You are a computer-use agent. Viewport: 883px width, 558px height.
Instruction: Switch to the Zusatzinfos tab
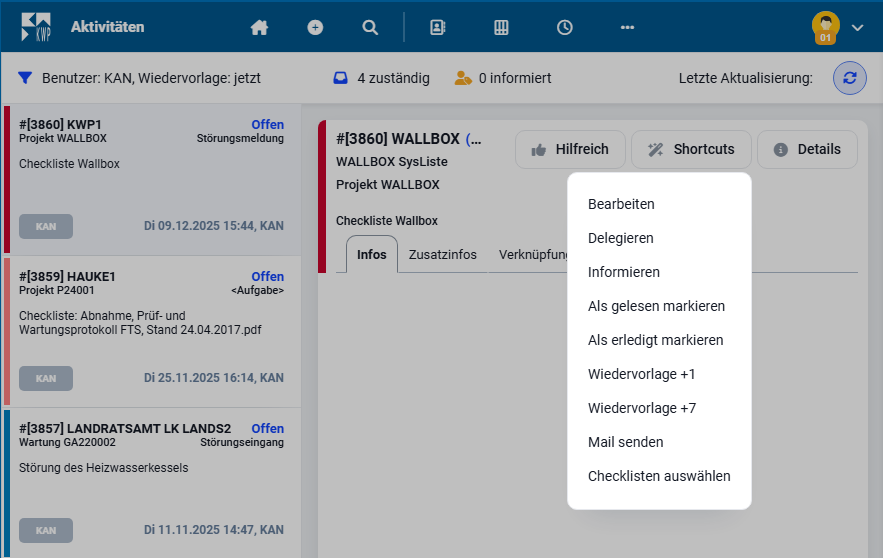coord(442,255)
